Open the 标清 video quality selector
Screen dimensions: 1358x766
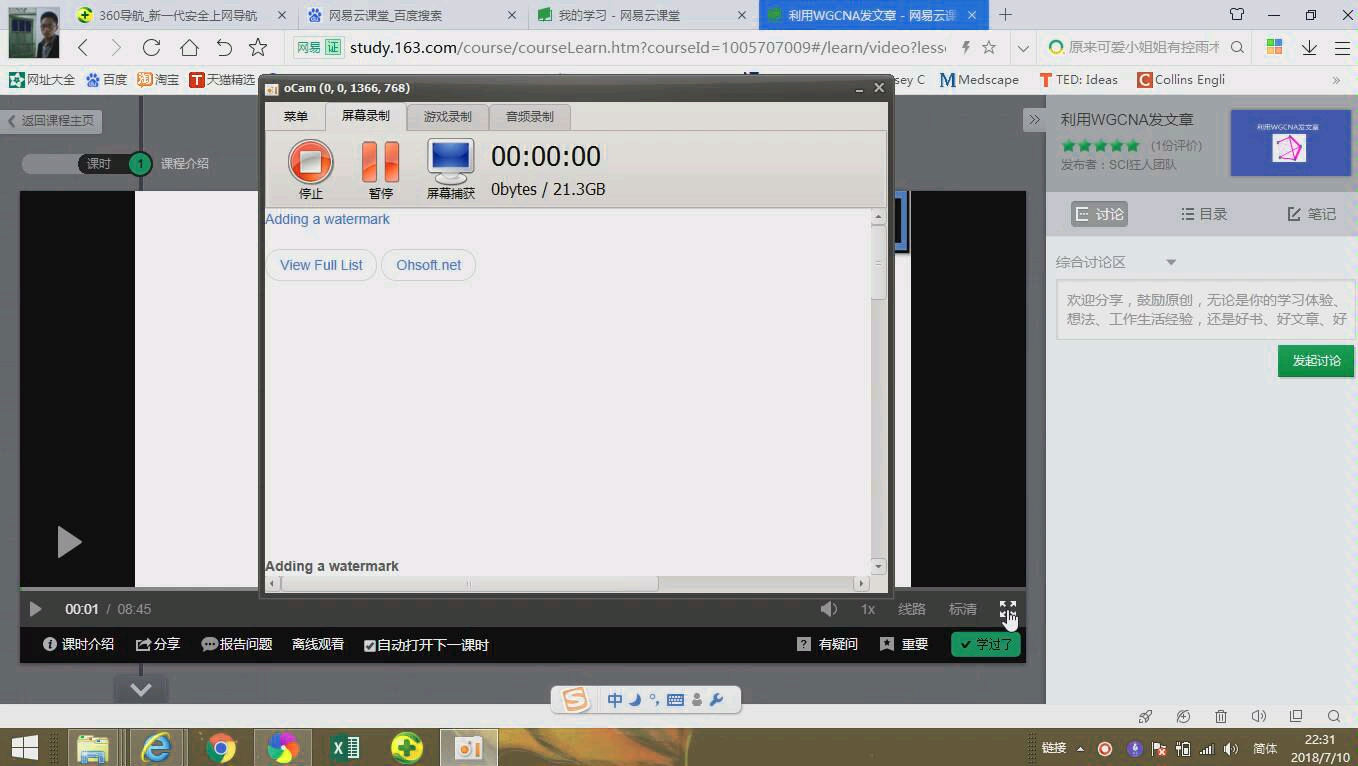962,609
